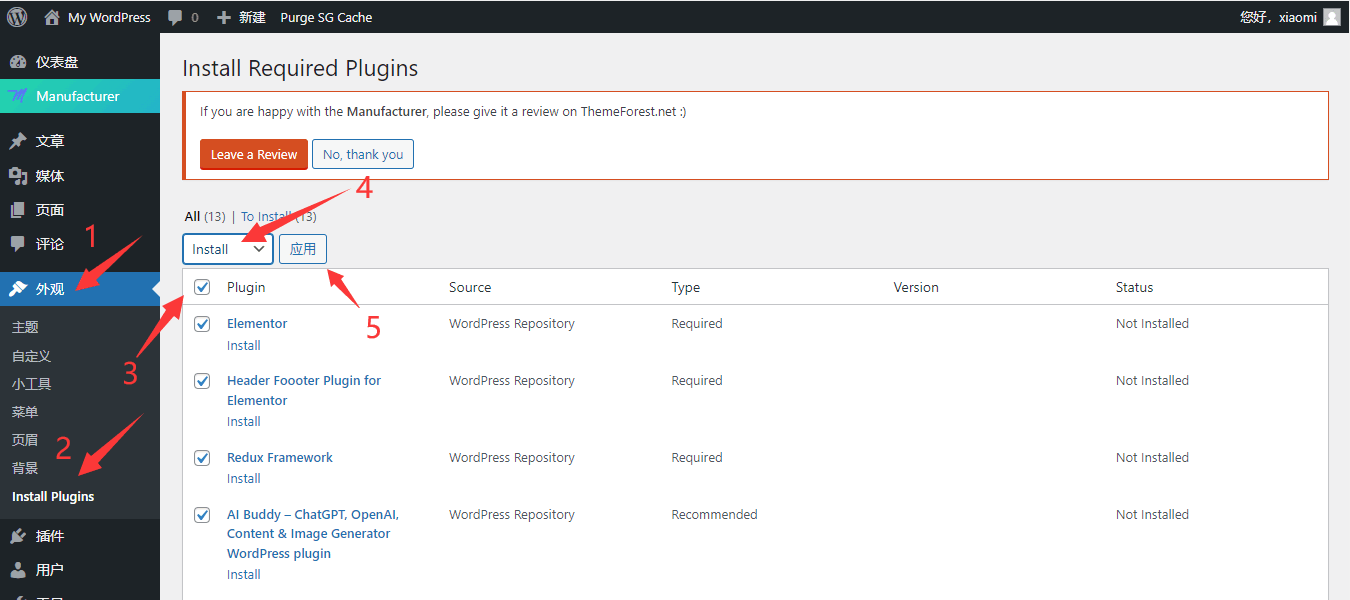This screenshot has width=1350, height=600.
Task: Open the site home icon
Action: (x=52, y=17)
